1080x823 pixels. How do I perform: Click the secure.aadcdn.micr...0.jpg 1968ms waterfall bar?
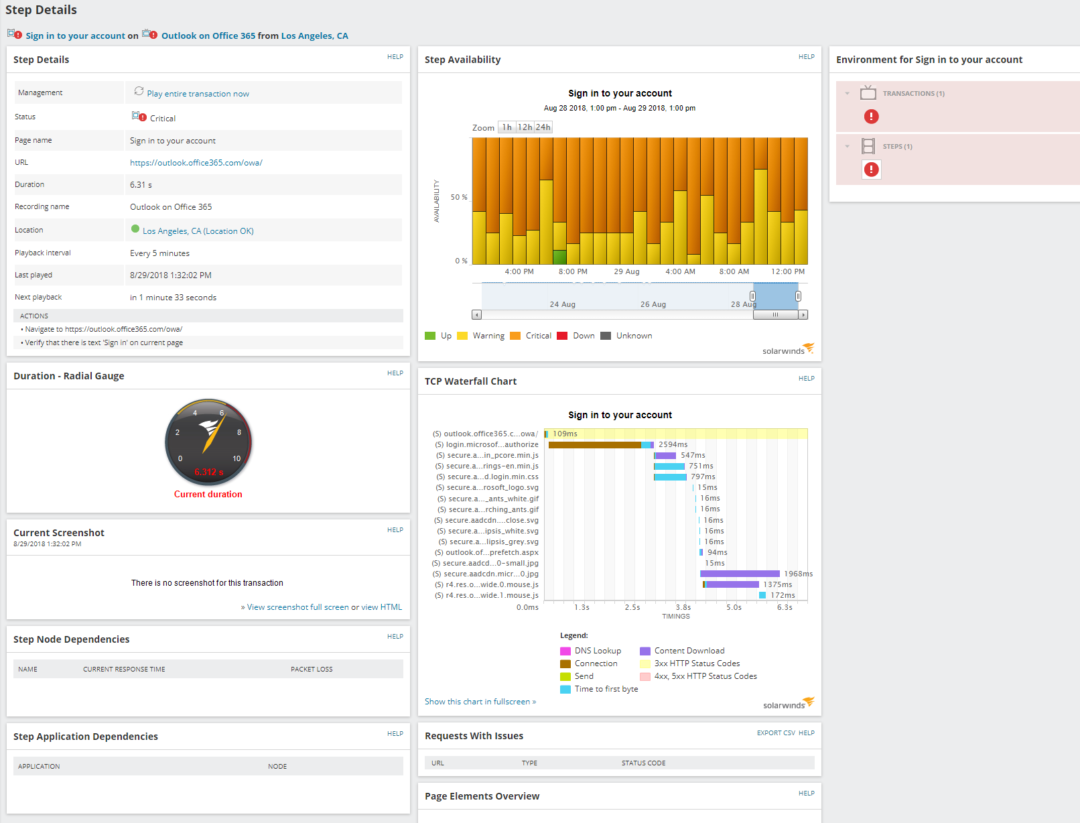(740, 574)
